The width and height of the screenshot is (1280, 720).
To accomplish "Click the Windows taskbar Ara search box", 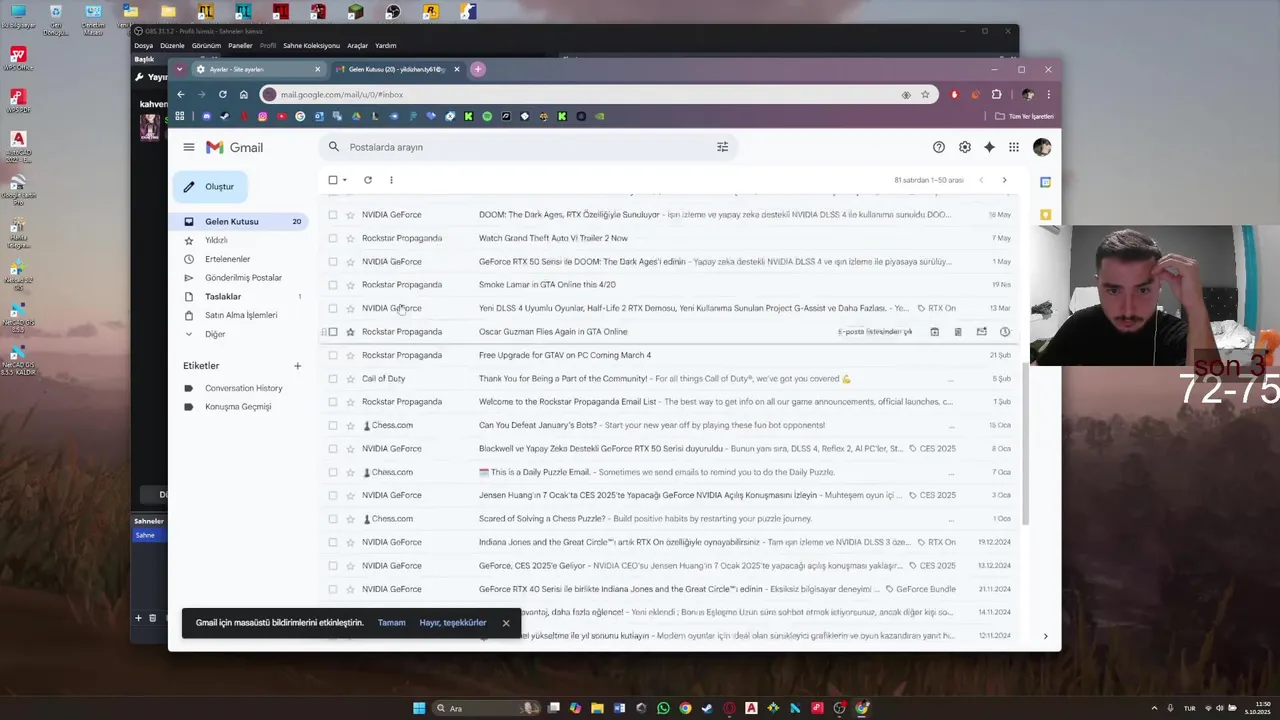I will click(487, 708).
